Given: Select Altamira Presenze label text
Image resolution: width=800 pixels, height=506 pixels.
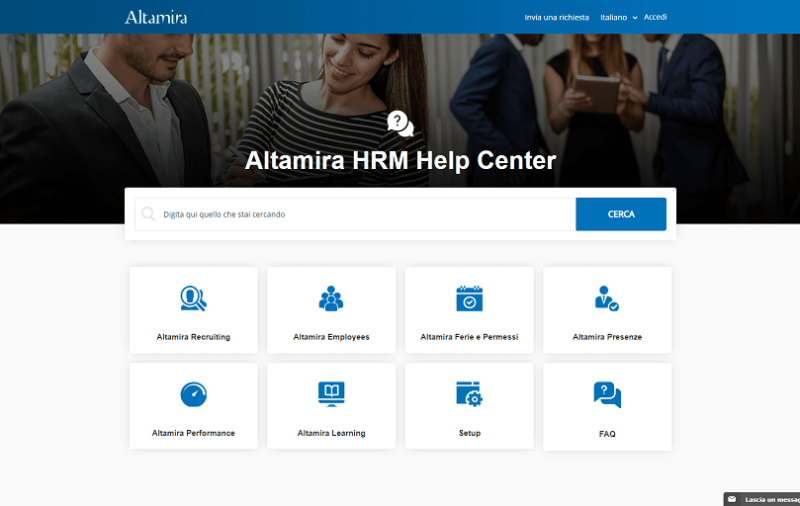Looking at the screenshot, I should point(607,337).
